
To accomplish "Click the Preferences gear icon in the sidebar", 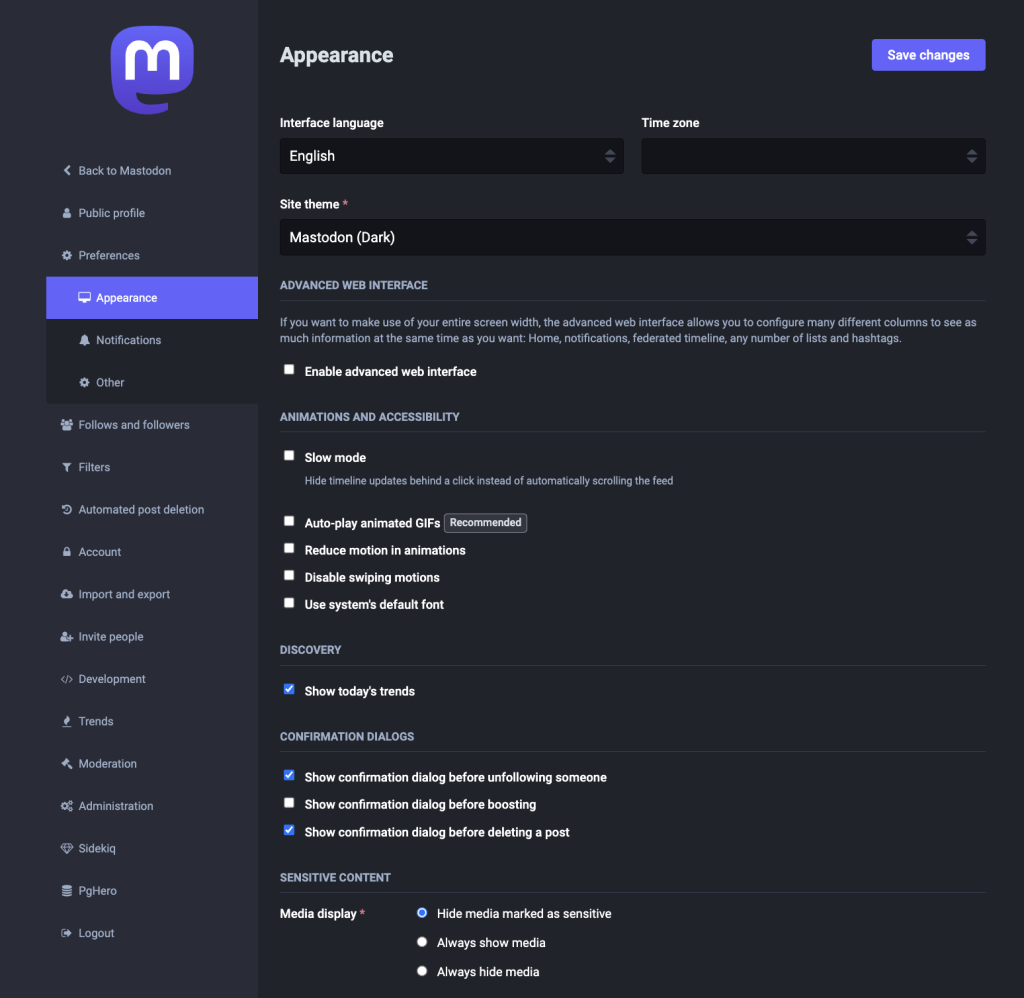I will pyautogui.click(x=65, y=255).
